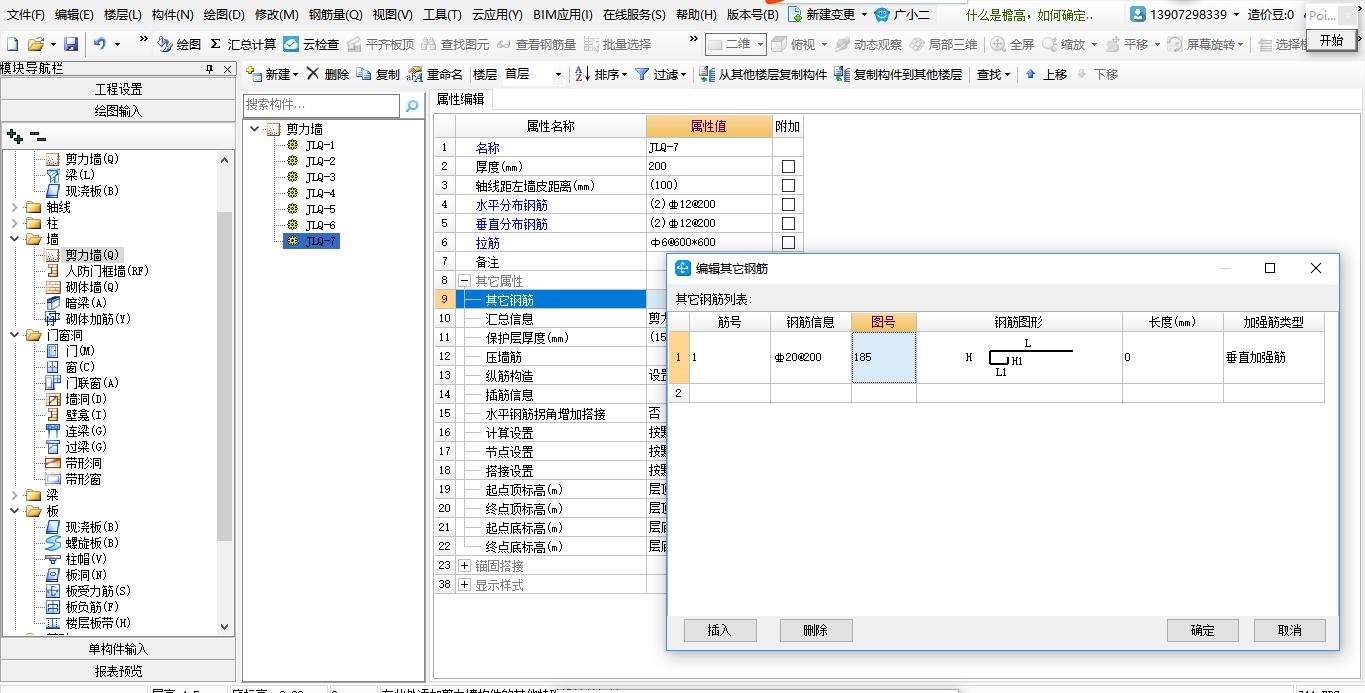
Task: Click the 重命名 rename icon
Action: [x=415, y=74]
